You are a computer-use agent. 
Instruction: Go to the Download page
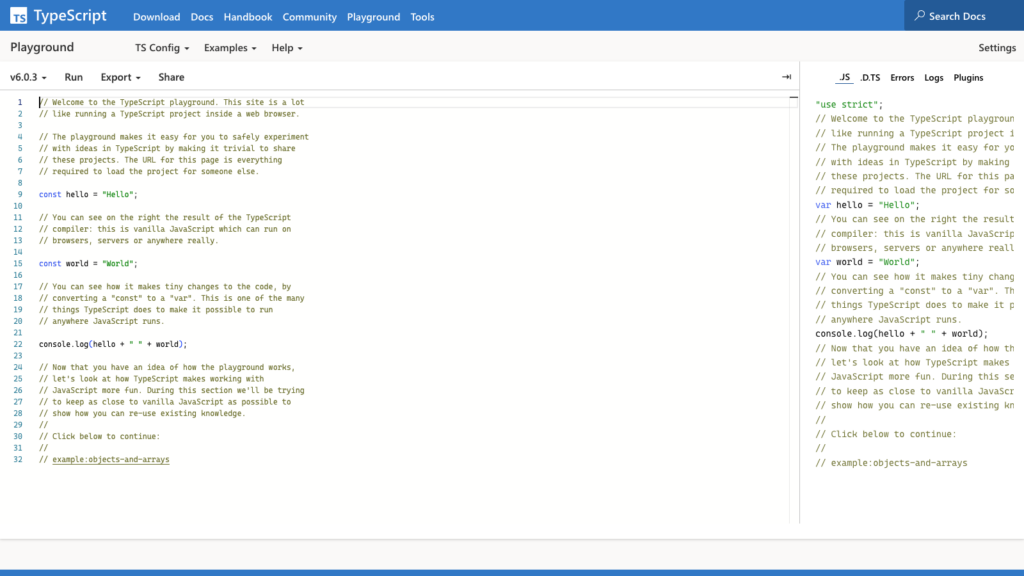(157, 17)
